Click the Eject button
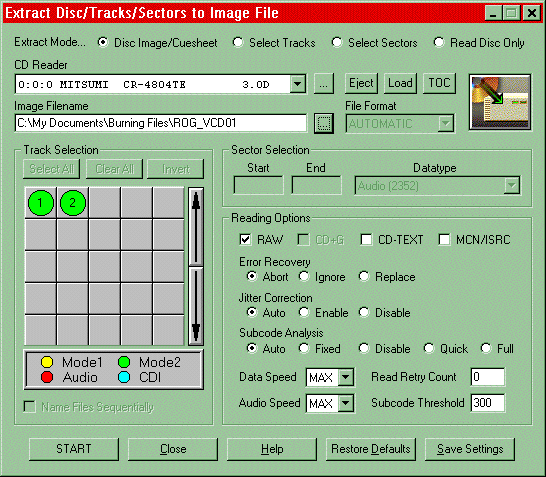Screen dimensions: 546x477 361,83
